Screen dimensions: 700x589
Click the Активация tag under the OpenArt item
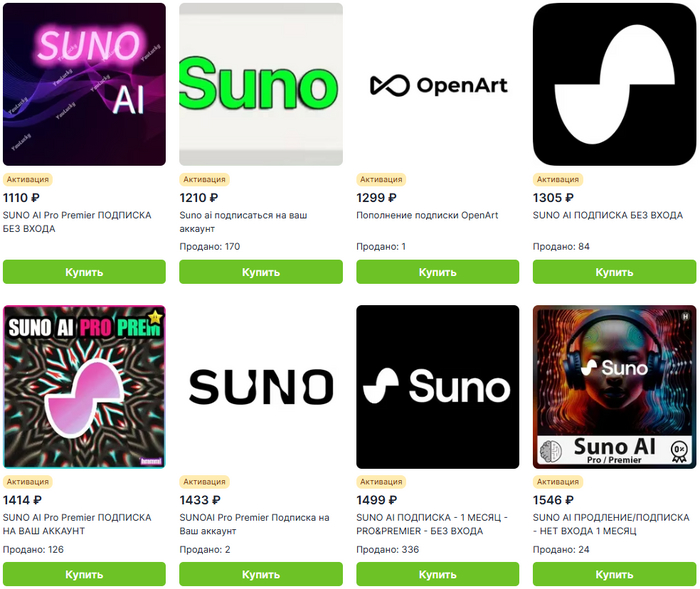[381, 180]
